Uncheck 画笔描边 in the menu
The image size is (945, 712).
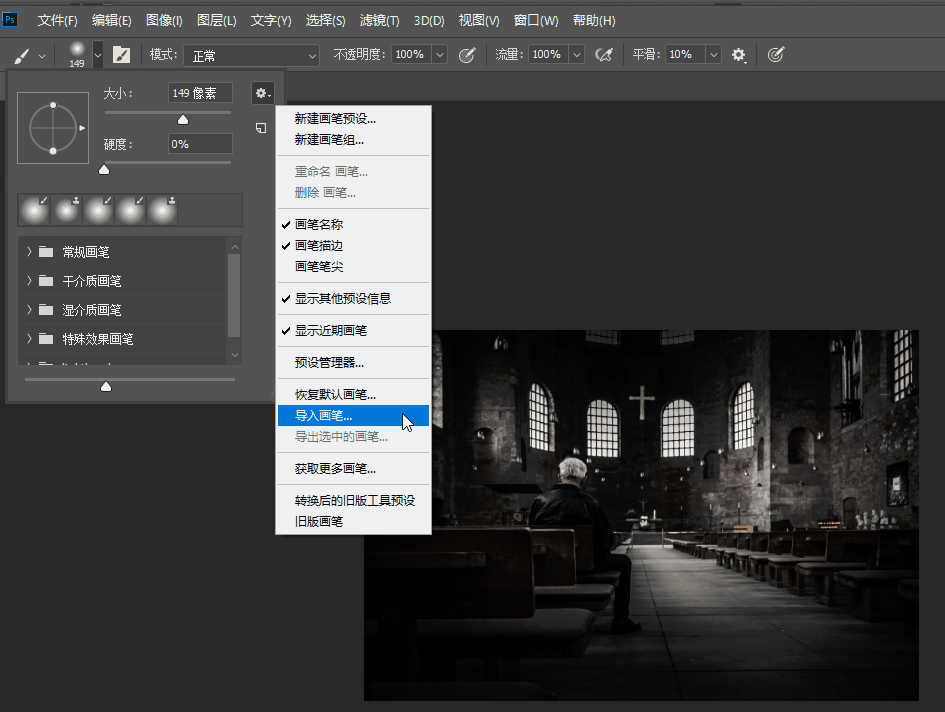(319, 245)
